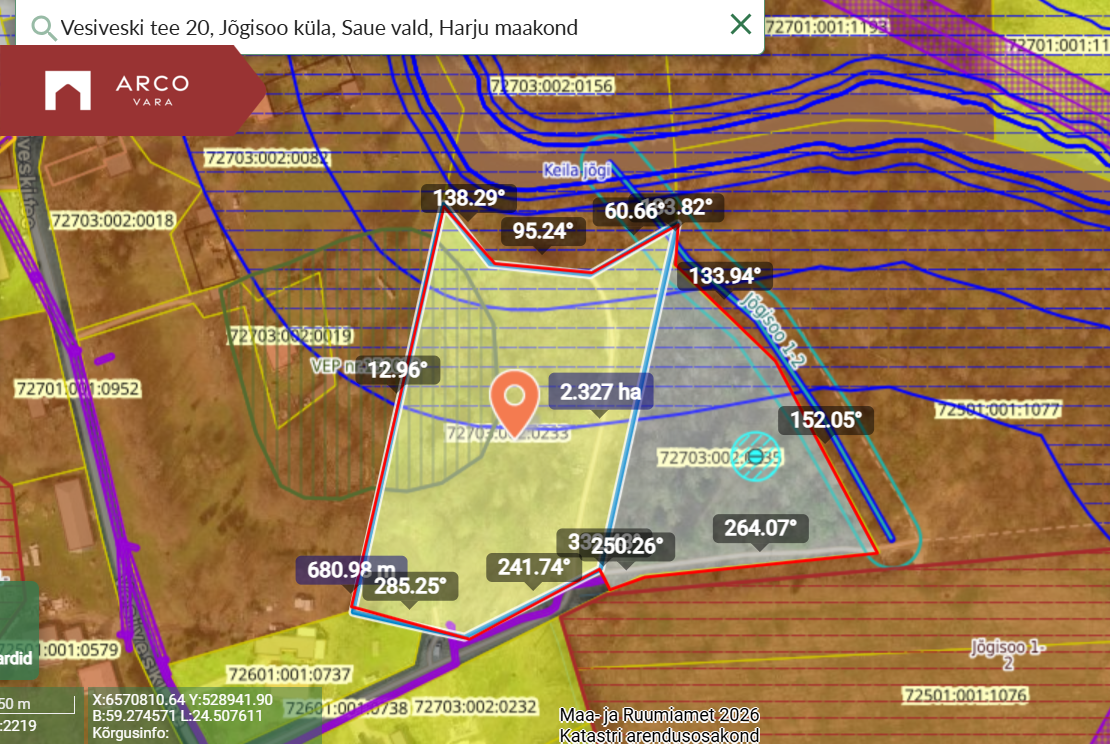This screenshot has height=744, width=1110.
Task: Select cadastral label 72703:002:0082
Action: click(x=267, y=158)
